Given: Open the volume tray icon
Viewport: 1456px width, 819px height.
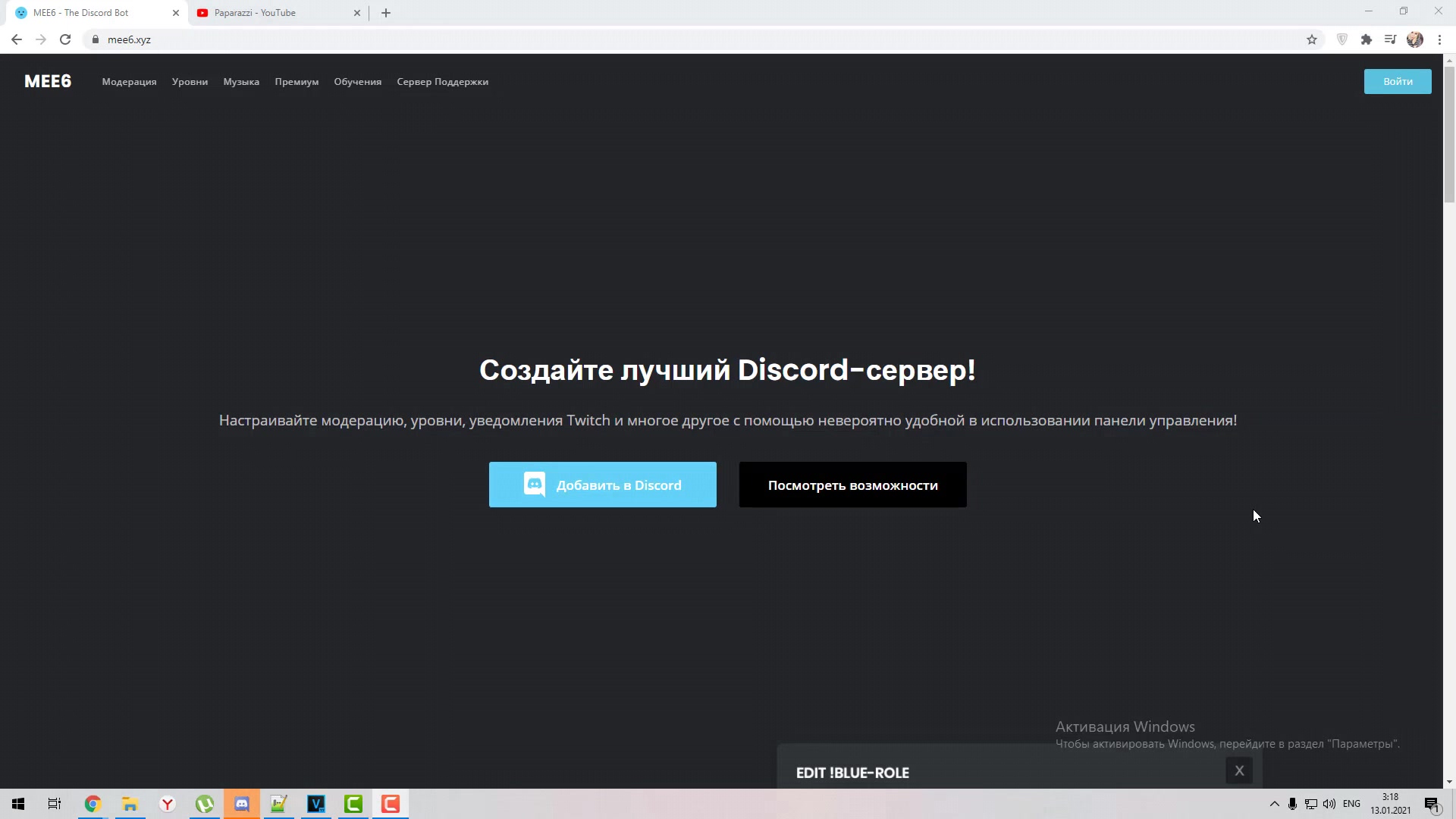Looking at the screenshot, I should point(1329,804).
